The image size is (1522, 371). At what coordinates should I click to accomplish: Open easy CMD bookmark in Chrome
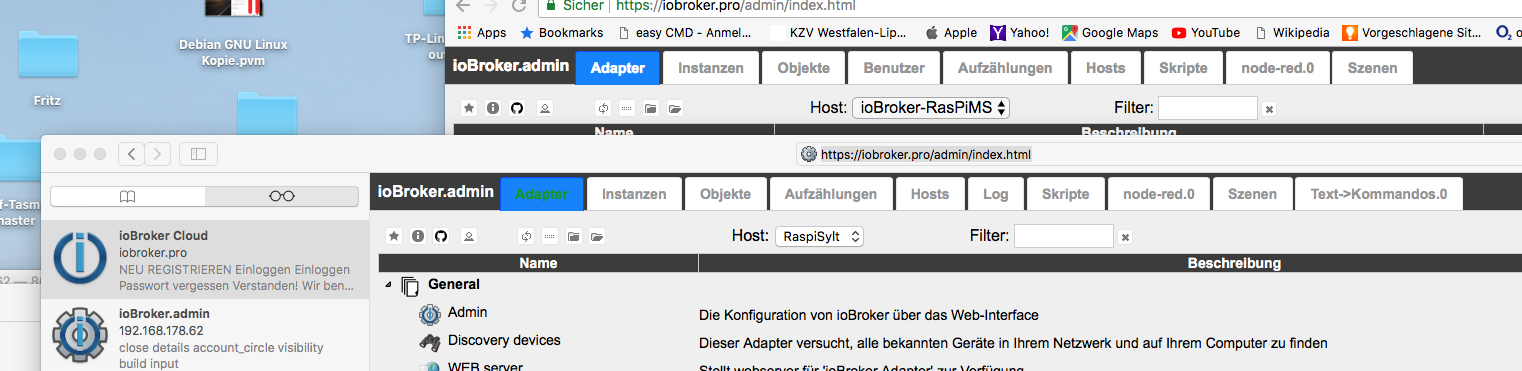(x=686, y=32)
